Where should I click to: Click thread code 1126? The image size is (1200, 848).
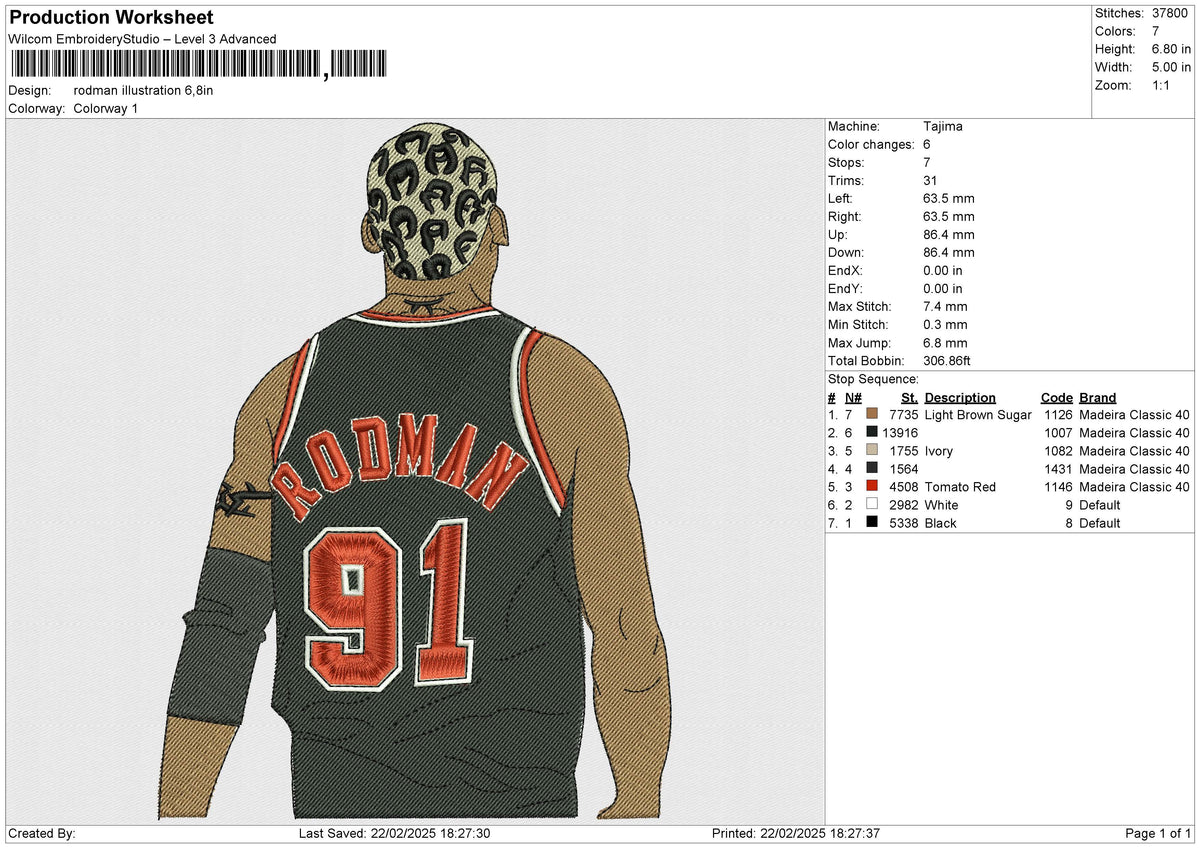pyautogui.click(x=1058, y=415)
